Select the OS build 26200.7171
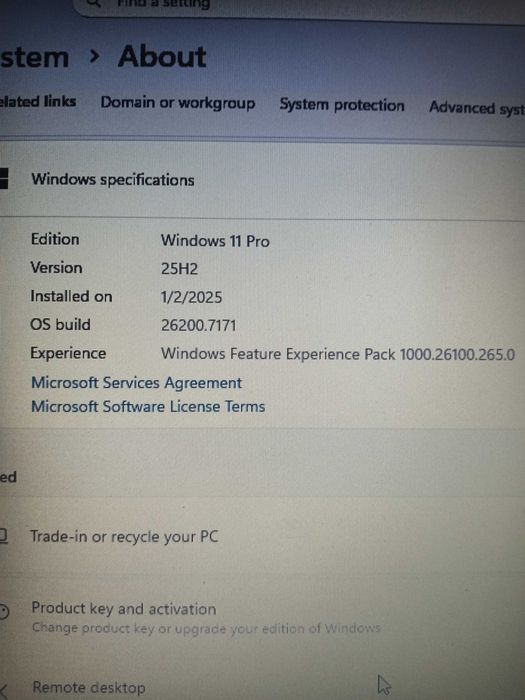The image size is (525, 700). pos(199,325)
